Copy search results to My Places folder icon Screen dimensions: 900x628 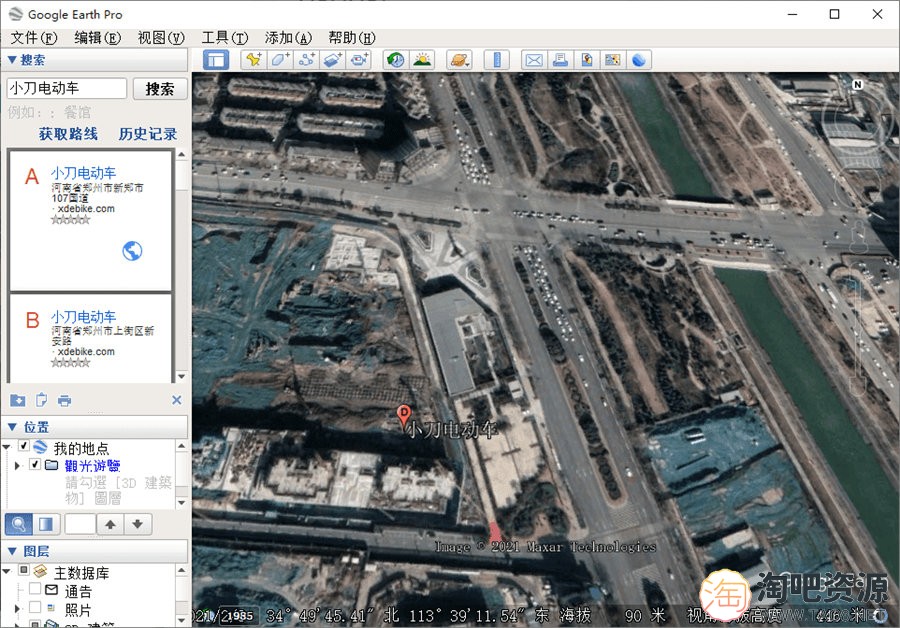(x=18, y=400)
